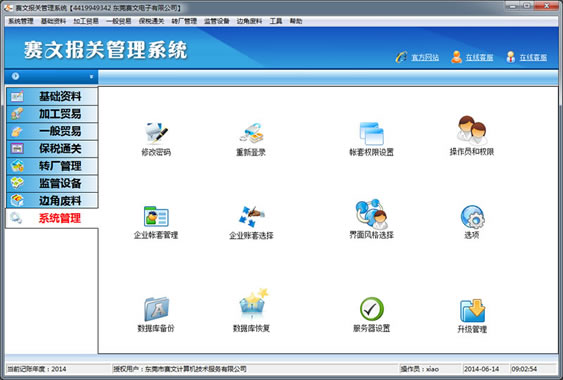Image resolution: width=563 pixels, height=380 pixels.
Task: Open 操作员和权限 operators icon
Action: tap(472, 130)
